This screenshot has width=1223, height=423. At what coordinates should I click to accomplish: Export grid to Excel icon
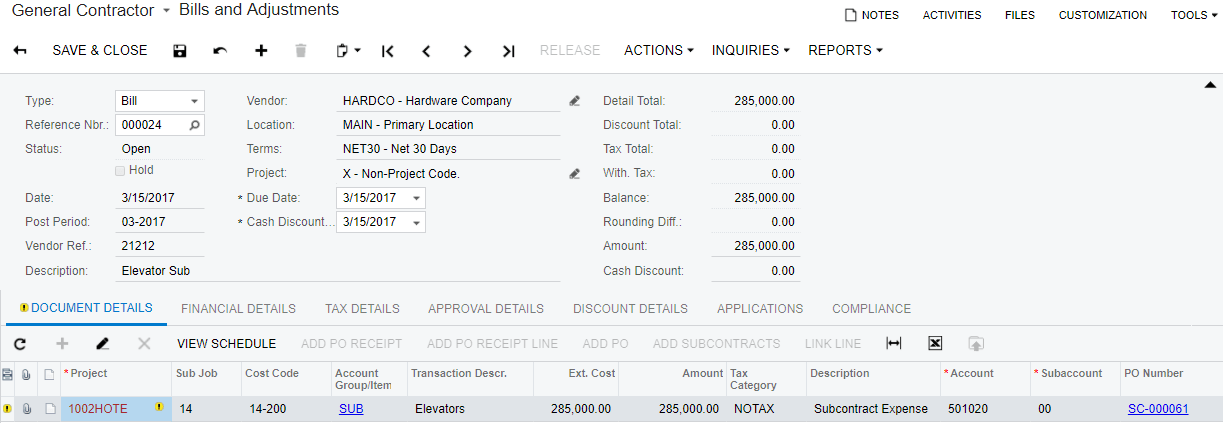click(935, 343)
